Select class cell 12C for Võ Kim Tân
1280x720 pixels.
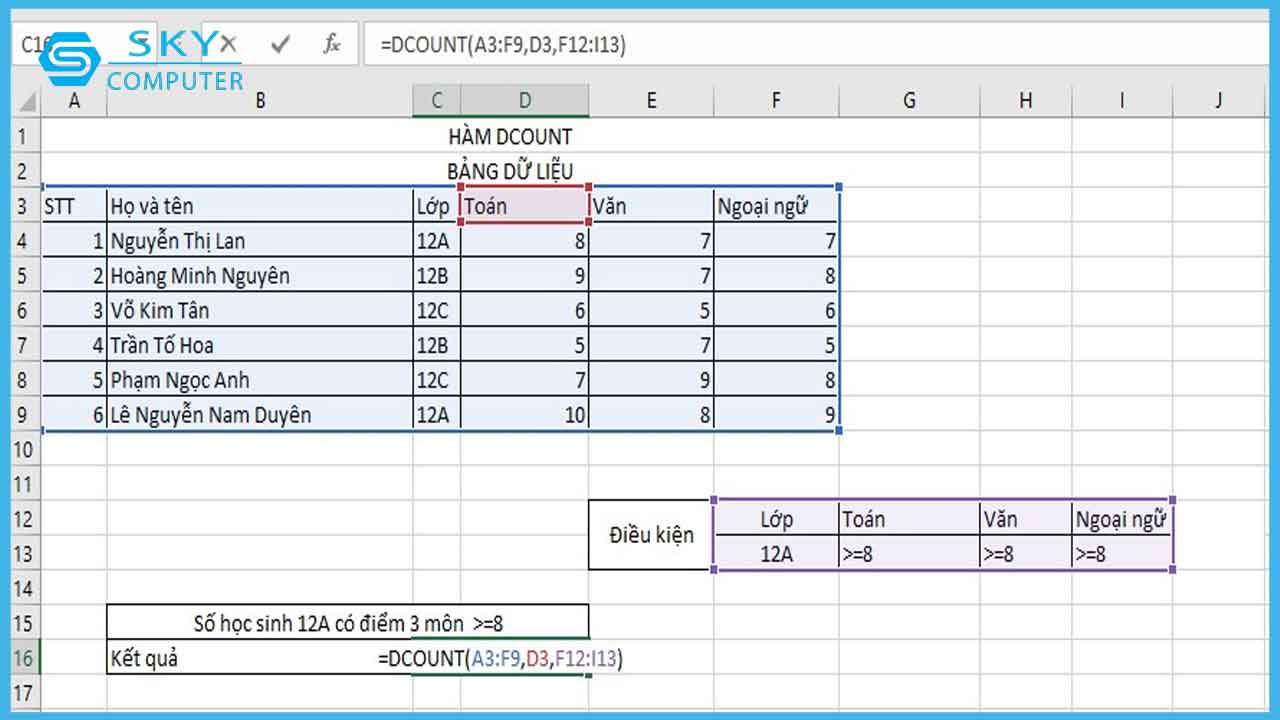[437, 310]
